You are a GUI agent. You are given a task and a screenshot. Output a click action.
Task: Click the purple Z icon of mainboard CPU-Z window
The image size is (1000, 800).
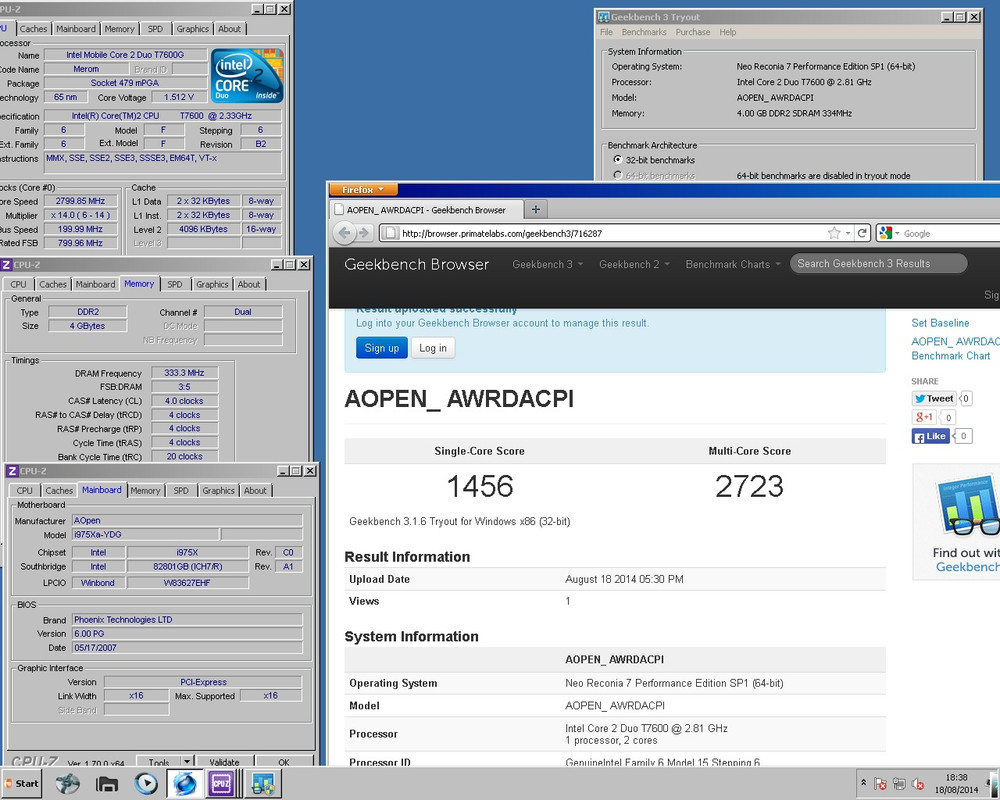coord(11,471)
